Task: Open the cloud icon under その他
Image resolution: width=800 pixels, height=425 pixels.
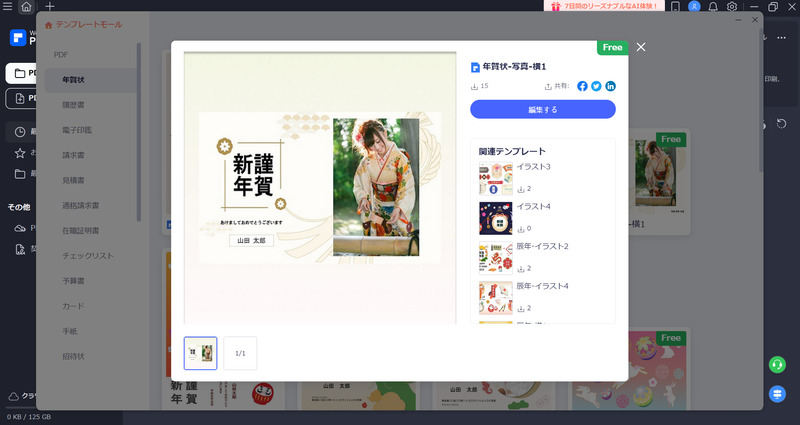Action: (x=20, y=228)
